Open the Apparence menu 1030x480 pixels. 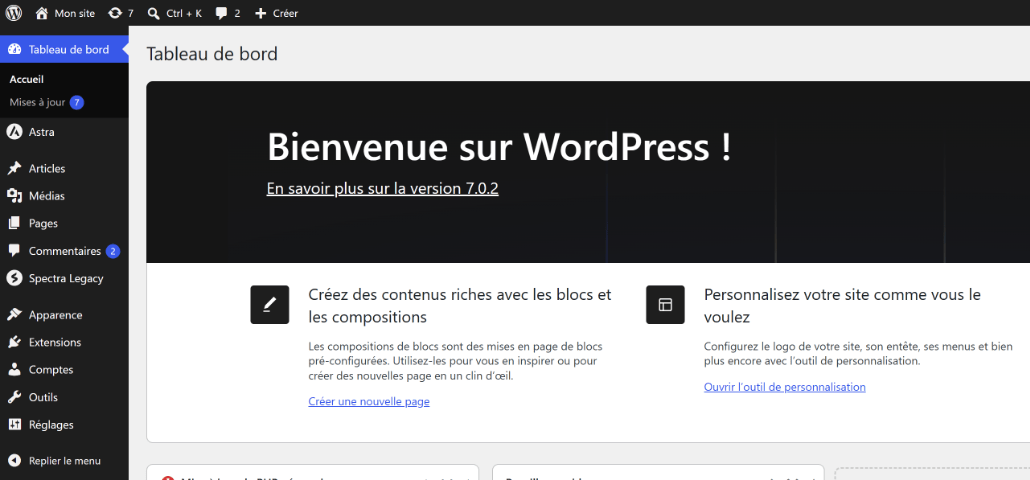(64, 315)
